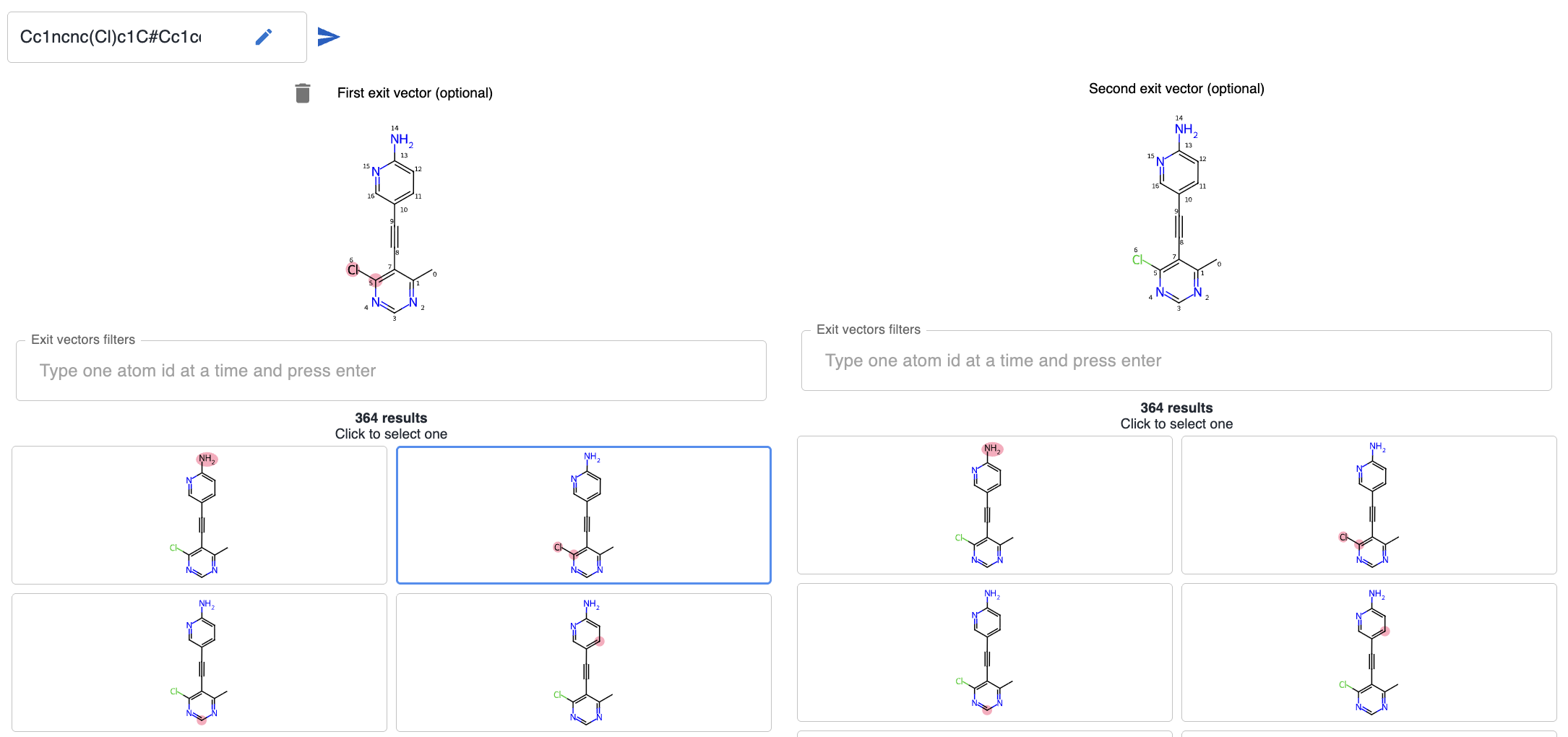This screenshot has width=1568, height=737.
Task: Submit the SMILES with the send arrow
Action: 329,37
